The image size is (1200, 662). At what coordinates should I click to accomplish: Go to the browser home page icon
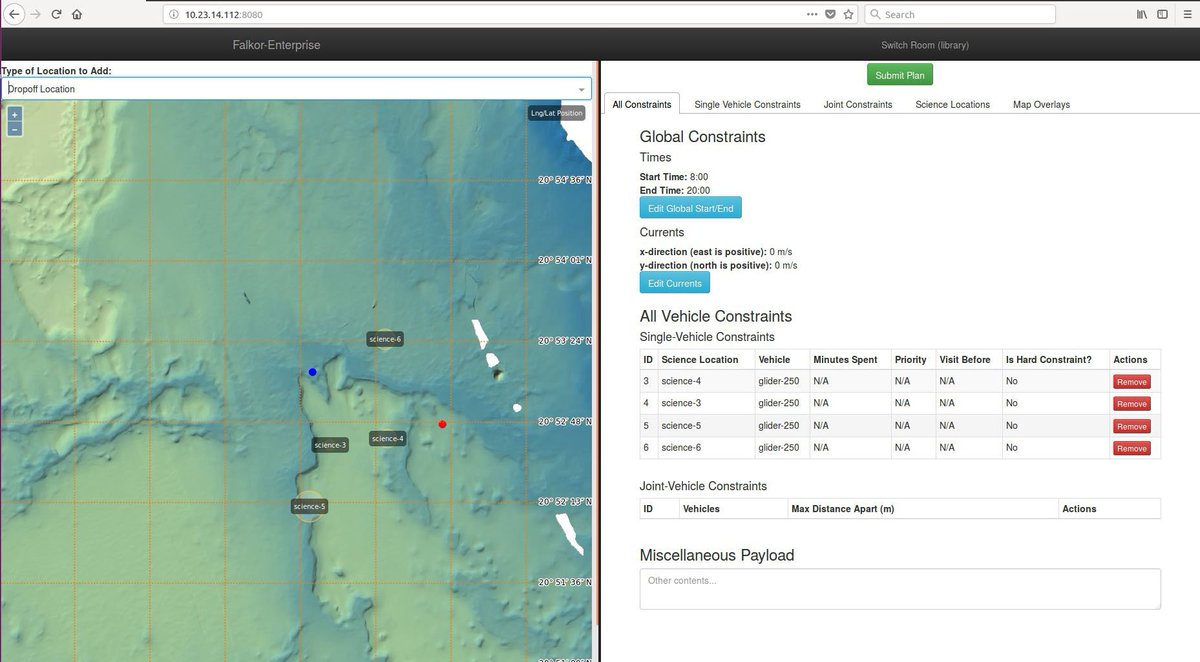tap(77, 14)
